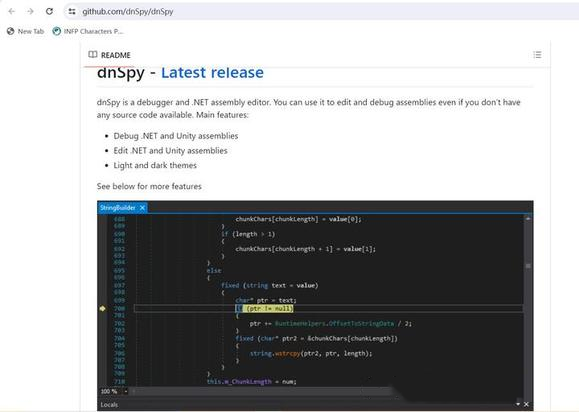Open site information icon in address bar
The image size is (579, 412).
(72, 11)
